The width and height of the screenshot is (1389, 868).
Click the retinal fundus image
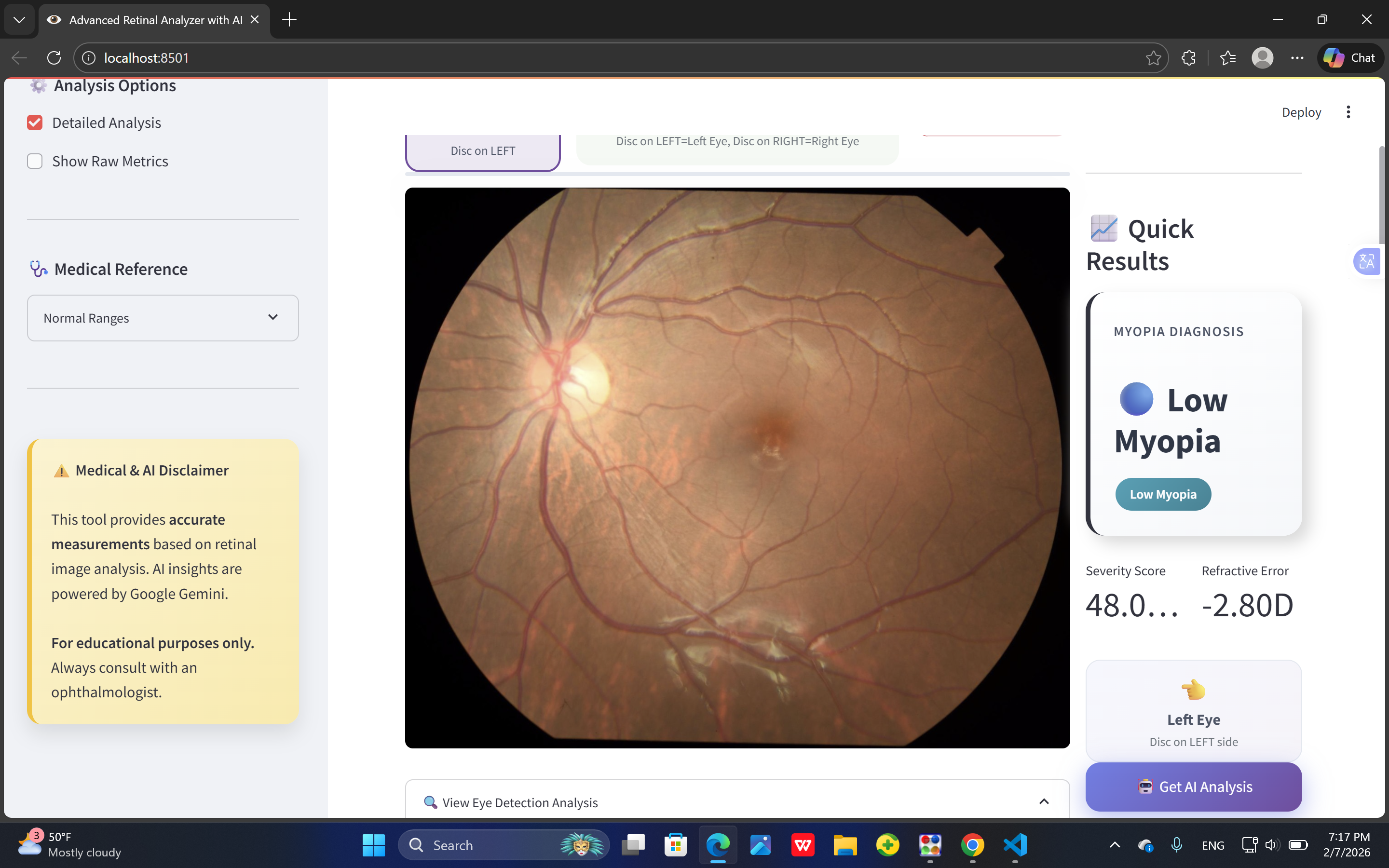tap(737, 468)
